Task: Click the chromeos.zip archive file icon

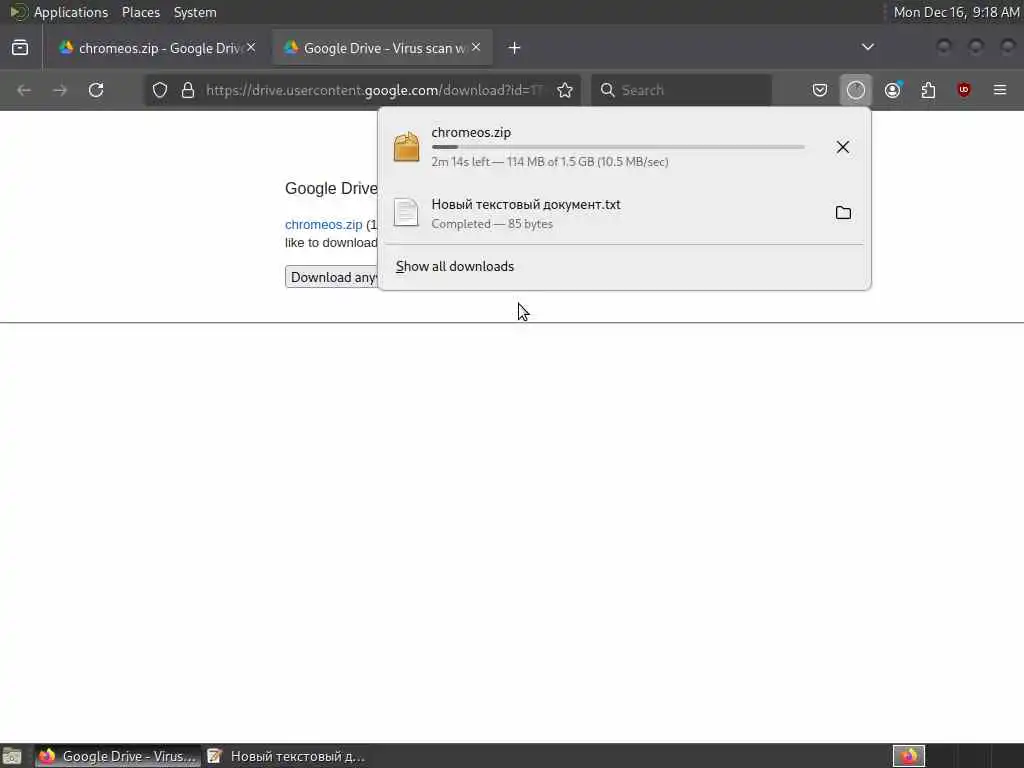Action: coord(406,146)
